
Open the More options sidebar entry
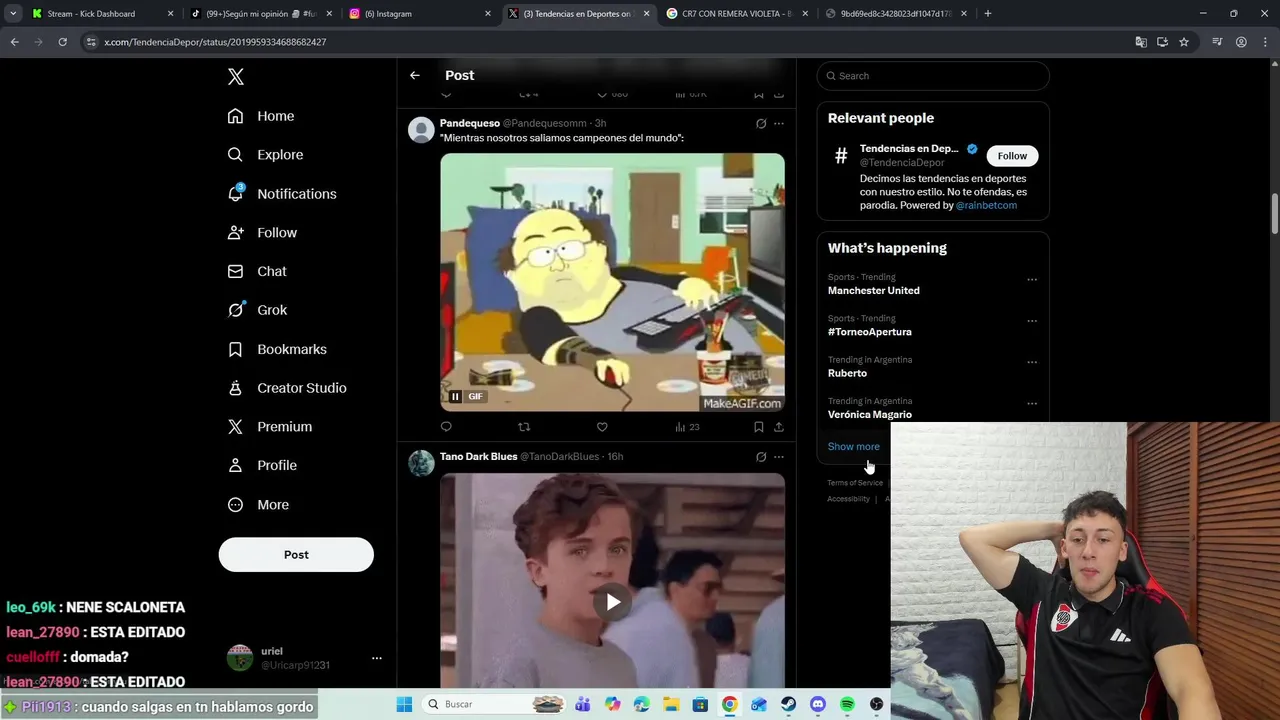tap(257, 505)
